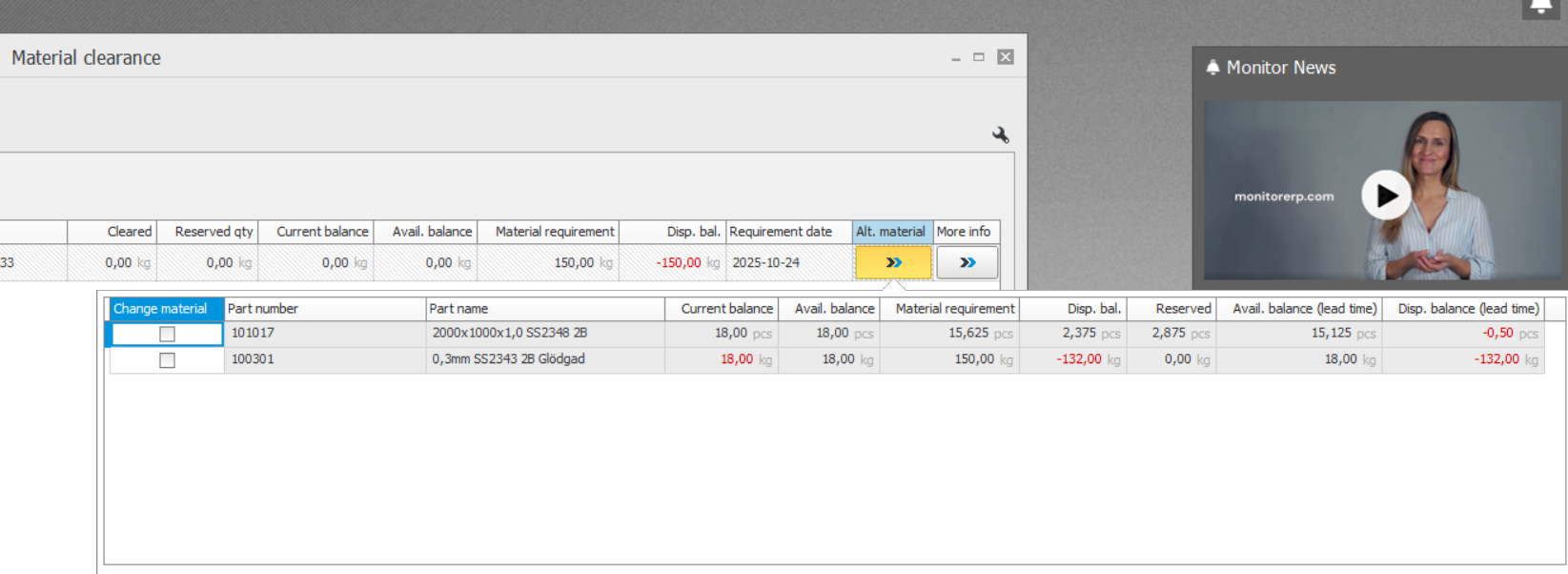Maximize the Material clearance window
Screen dimensions: 1568x574
978,57
